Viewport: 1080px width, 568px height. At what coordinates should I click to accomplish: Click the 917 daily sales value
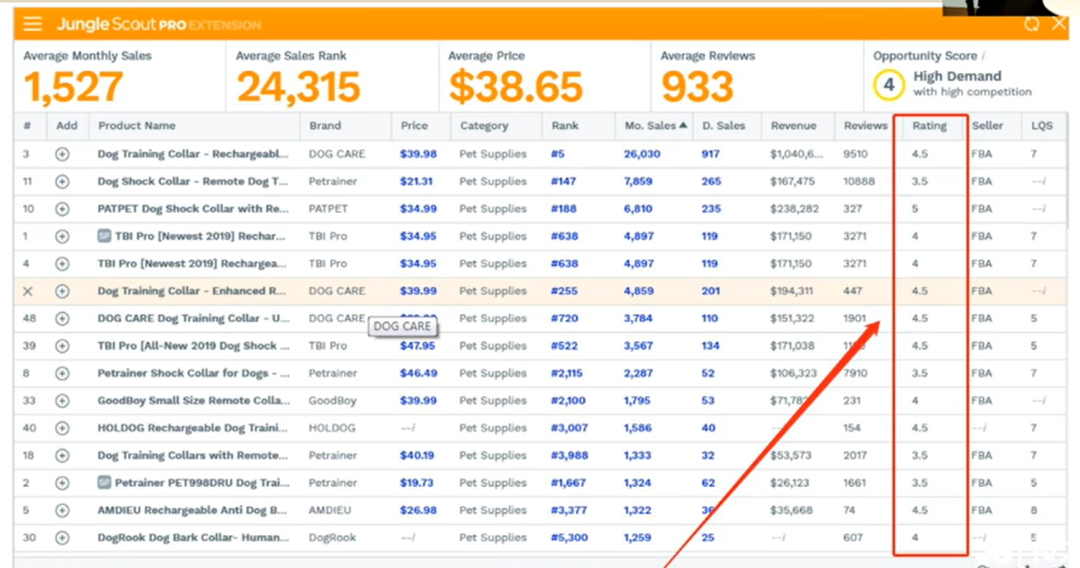[710, 154]
